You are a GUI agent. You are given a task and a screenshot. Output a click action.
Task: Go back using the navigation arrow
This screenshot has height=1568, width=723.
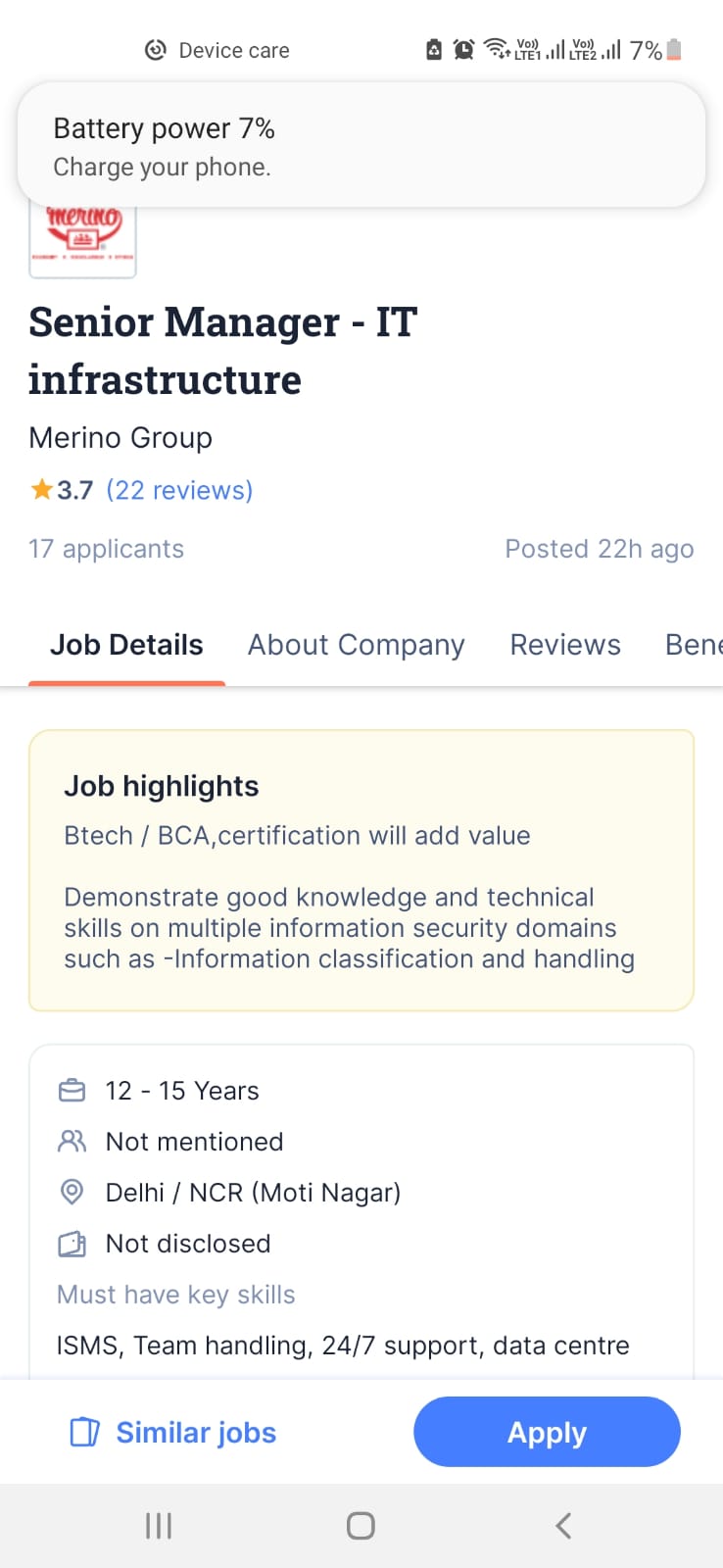click(x=563, y=1525)
